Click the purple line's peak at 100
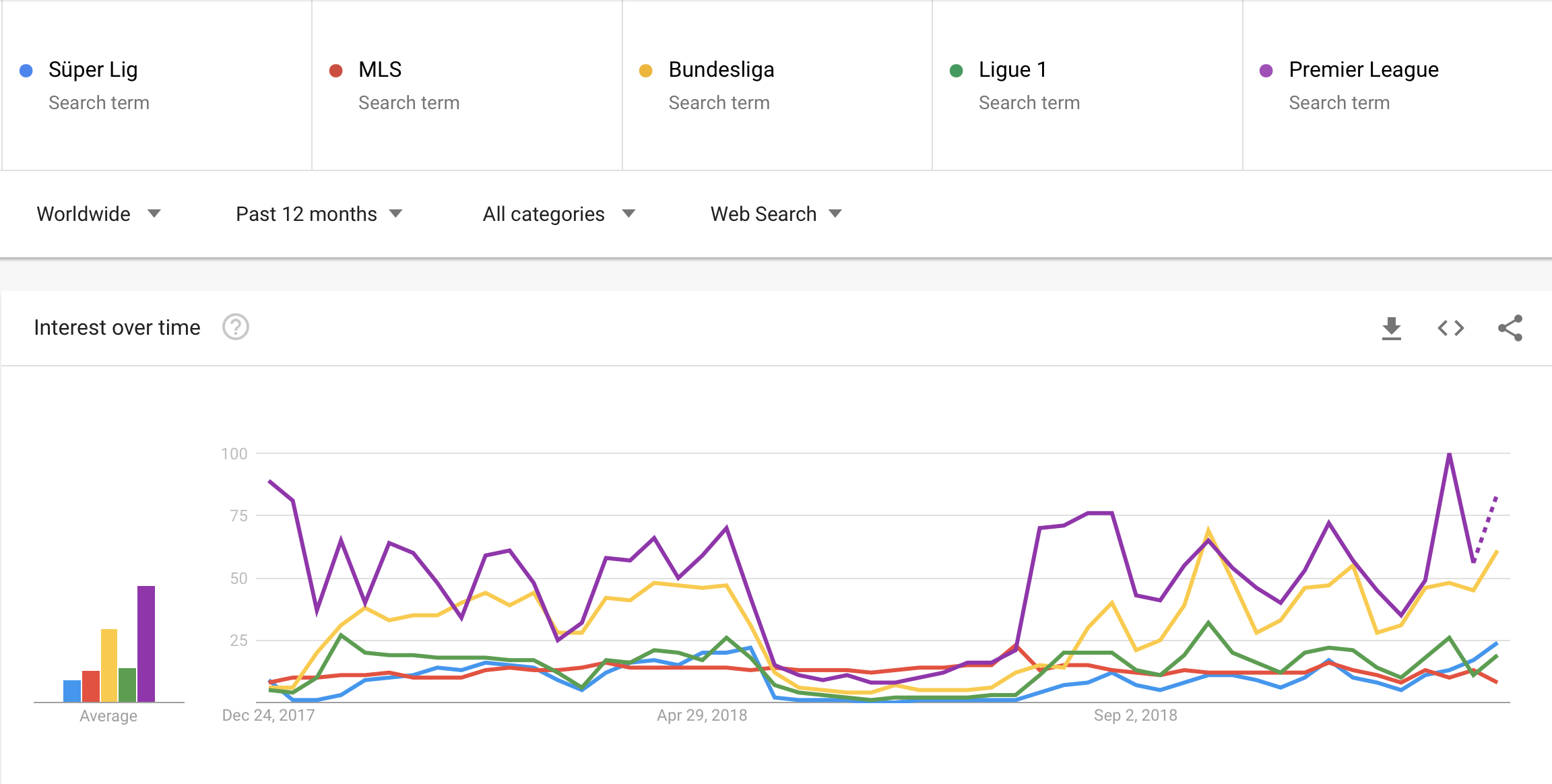Screen dimensions: 1552x784 (1449, 455)
